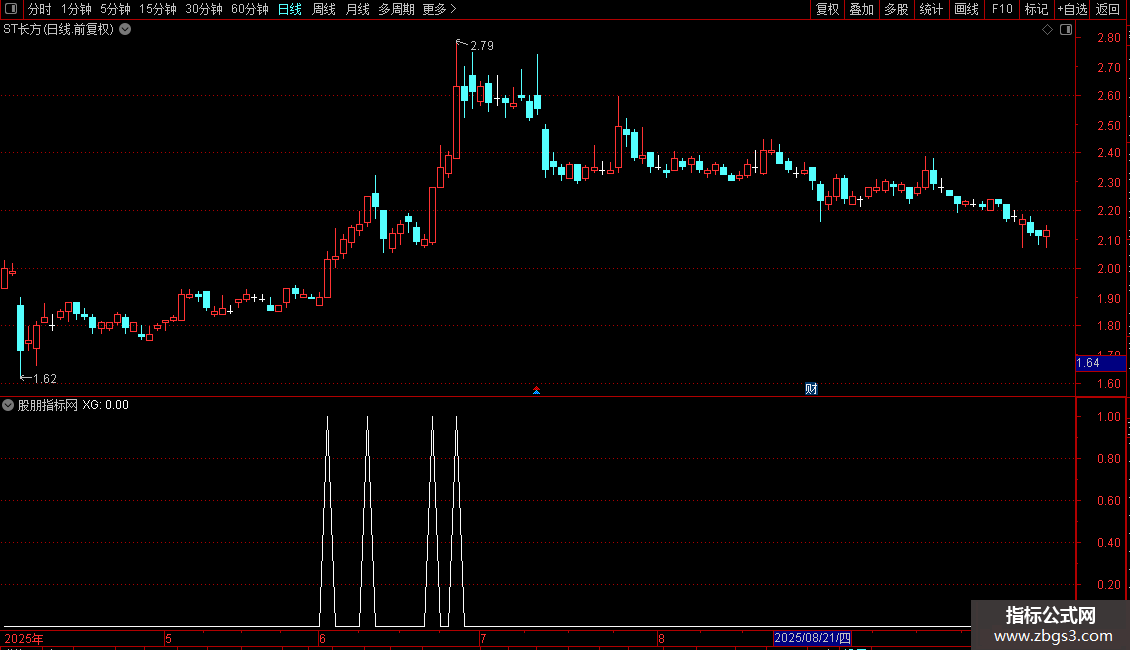The height and width of the screenshot is (650, 1130).
Task: Open the 股朋指标网 indicator dropdown
Action: 8,405
